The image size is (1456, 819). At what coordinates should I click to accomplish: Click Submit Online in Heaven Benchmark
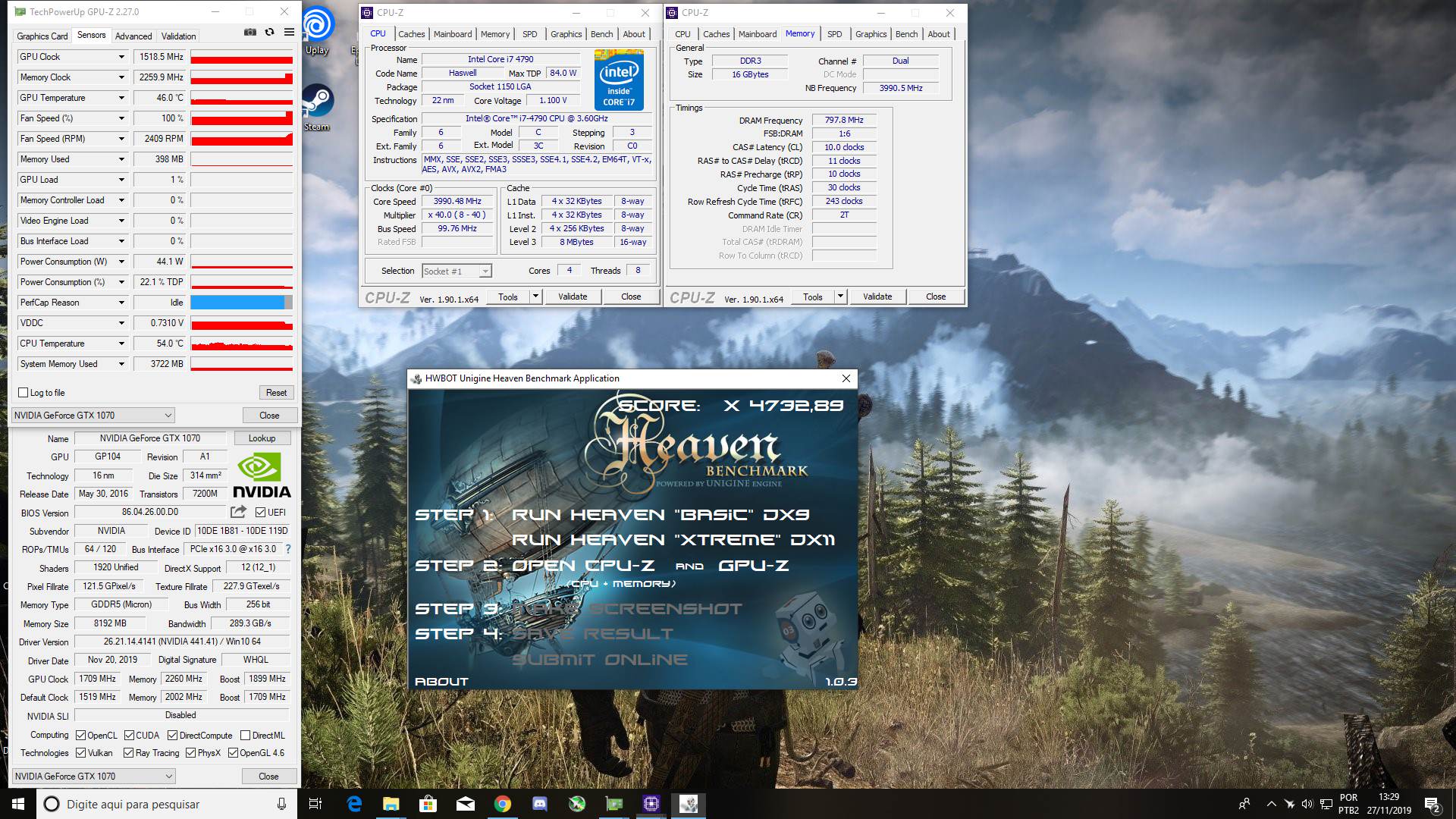(x=600, y=660)
